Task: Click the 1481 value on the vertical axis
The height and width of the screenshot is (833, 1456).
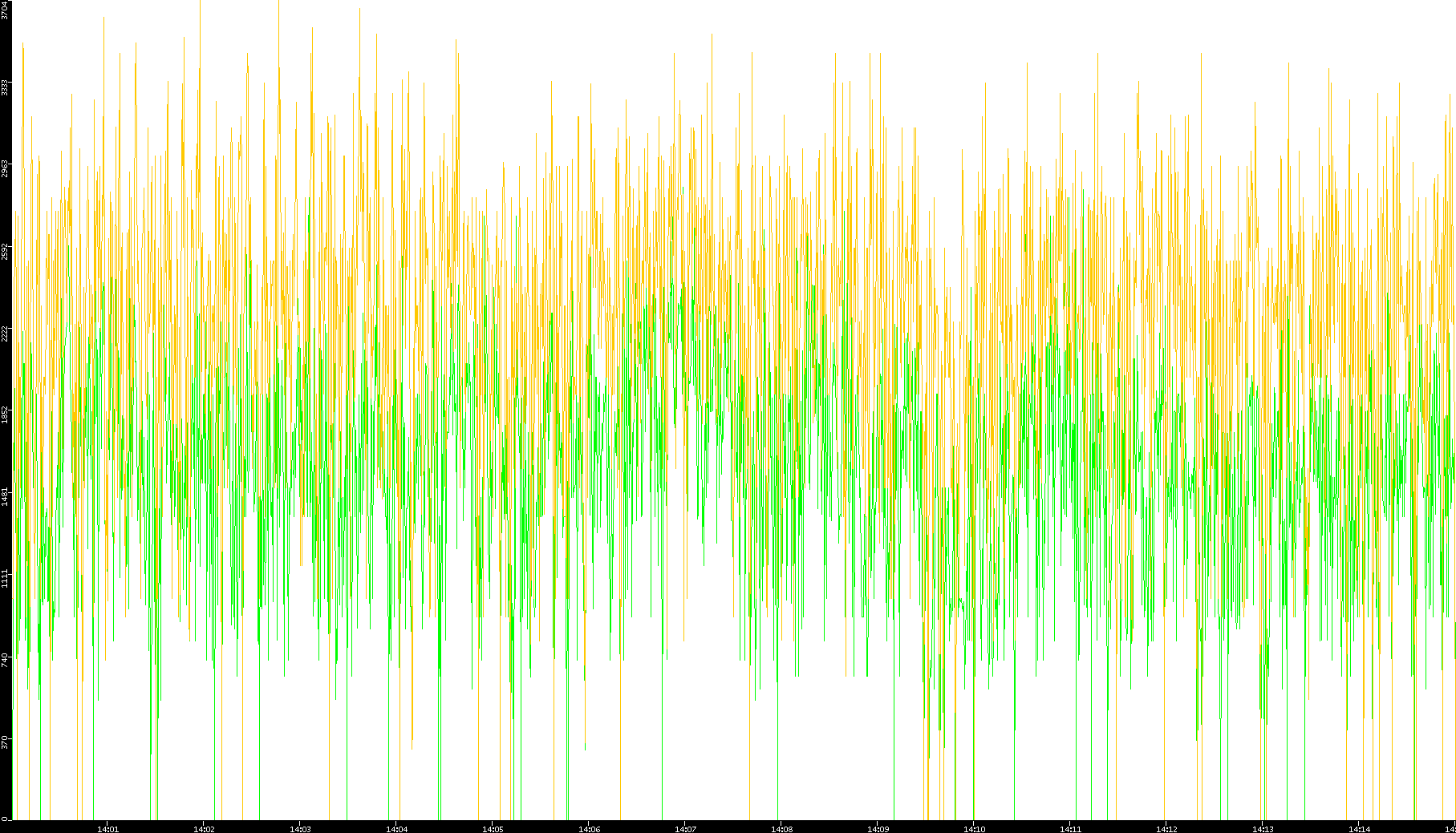Action: tap(6, 495)
